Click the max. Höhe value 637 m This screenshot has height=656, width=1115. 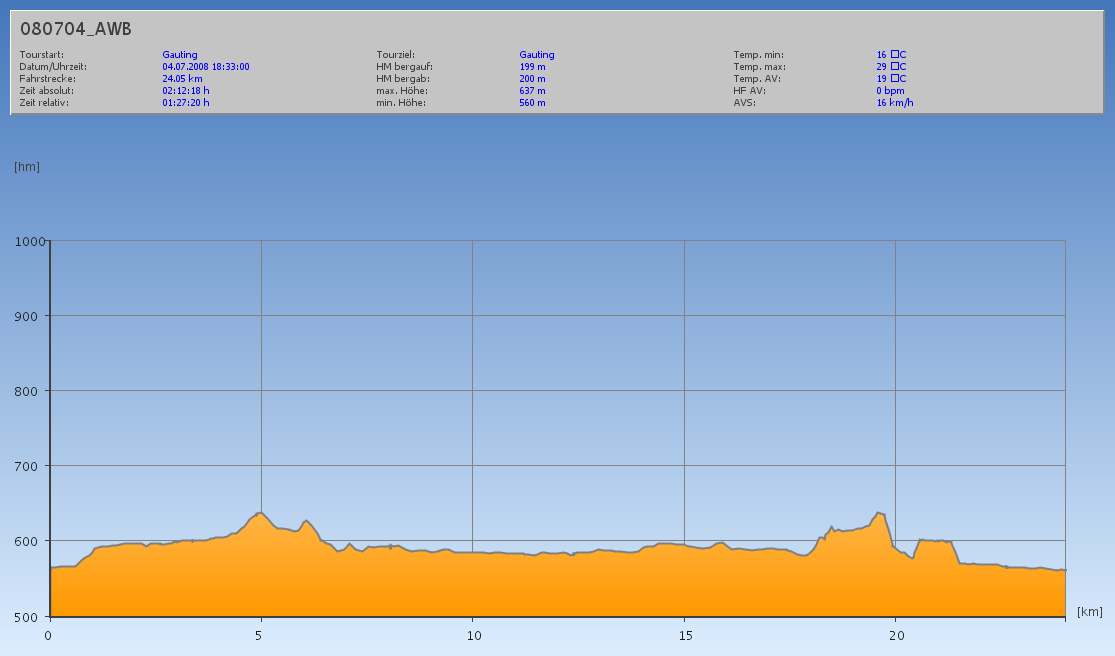pos(533,91)
